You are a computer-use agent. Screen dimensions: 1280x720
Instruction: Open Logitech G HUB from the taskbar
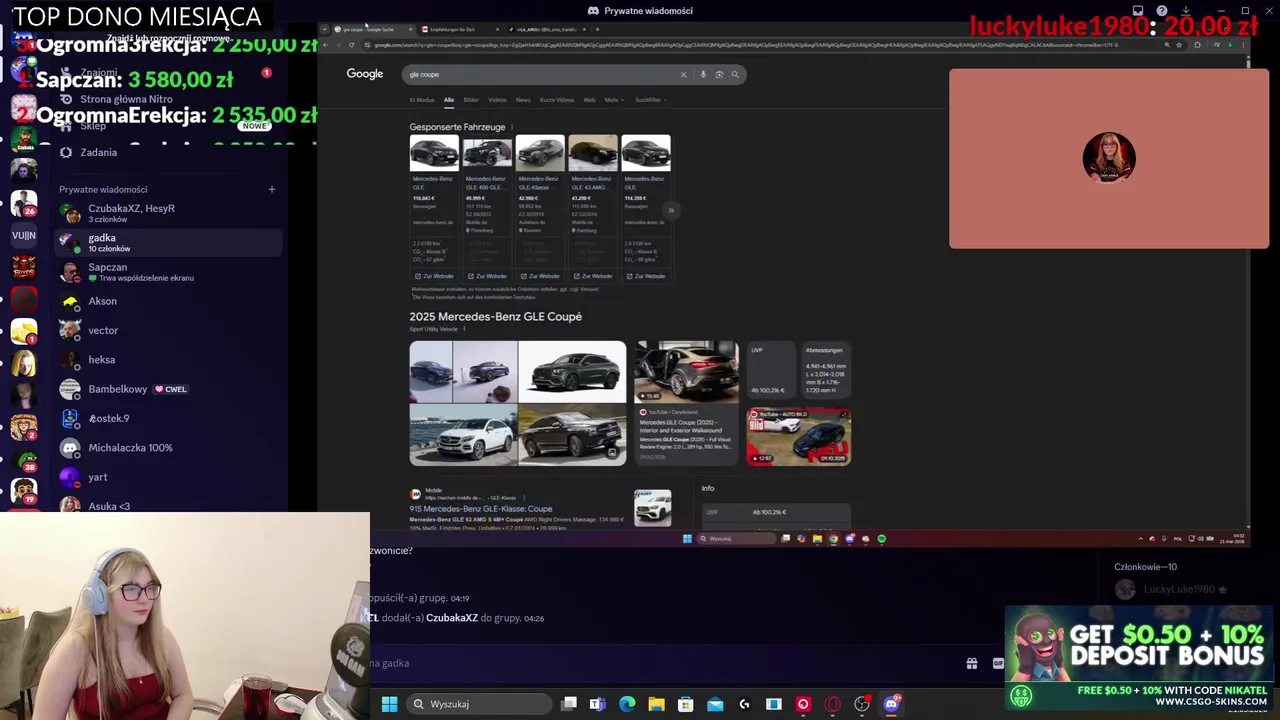tap(744, 704)
